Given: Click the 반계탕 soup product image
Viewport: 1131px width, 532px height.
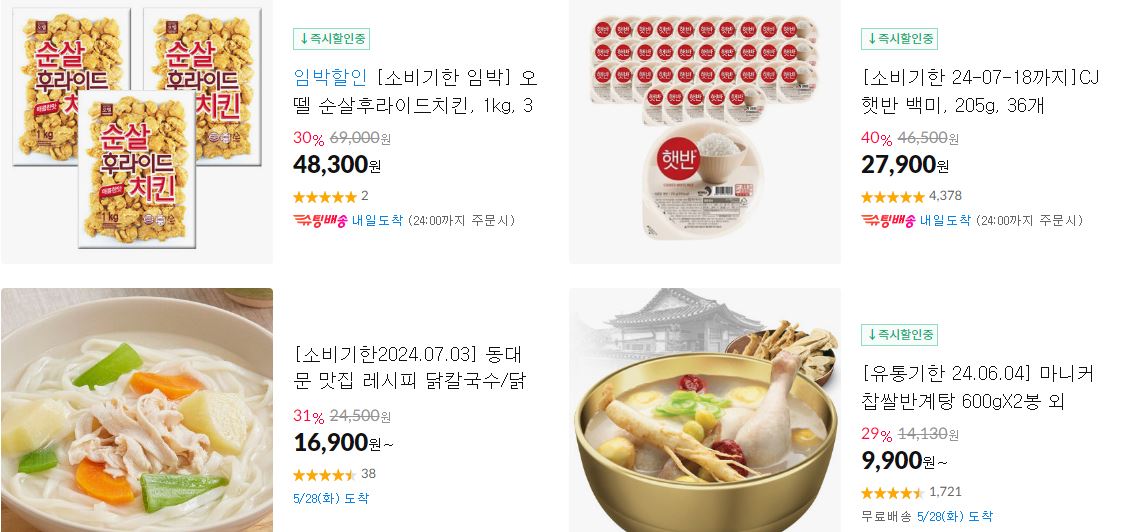Looking at the screenshot, I should [x=705, y=410].
